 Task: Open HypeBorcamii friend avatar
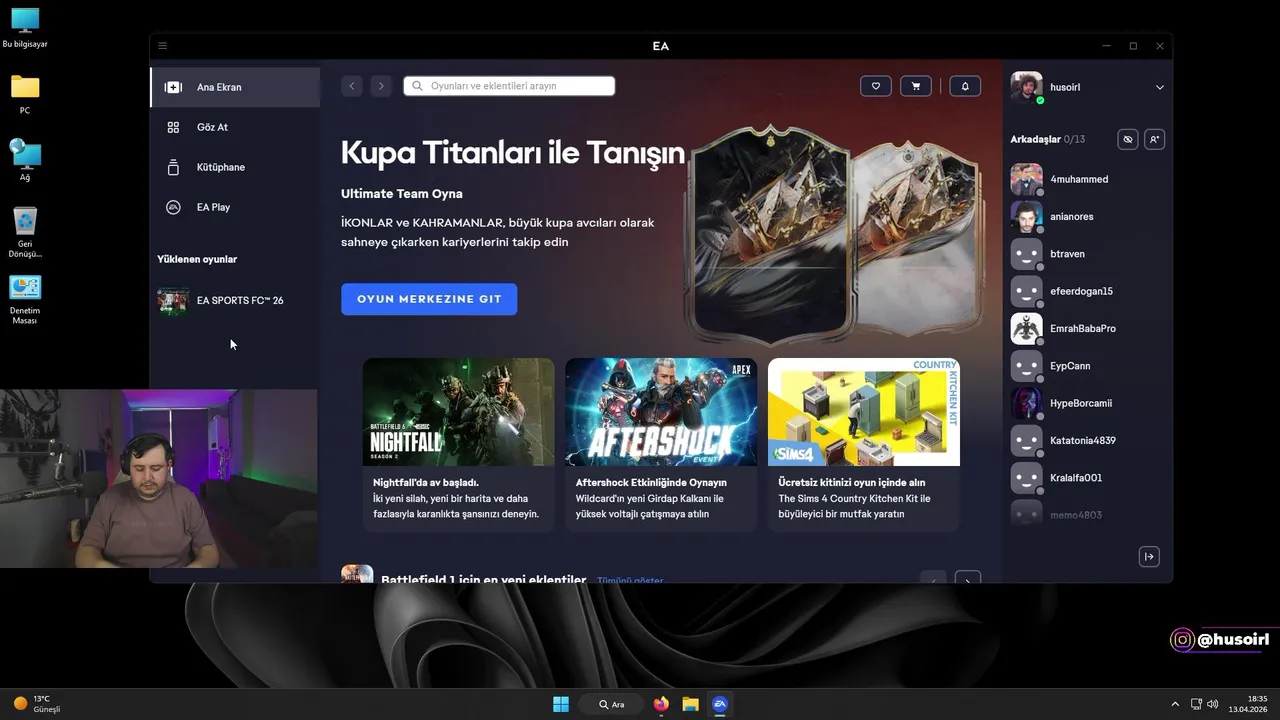pos(1027,403)
